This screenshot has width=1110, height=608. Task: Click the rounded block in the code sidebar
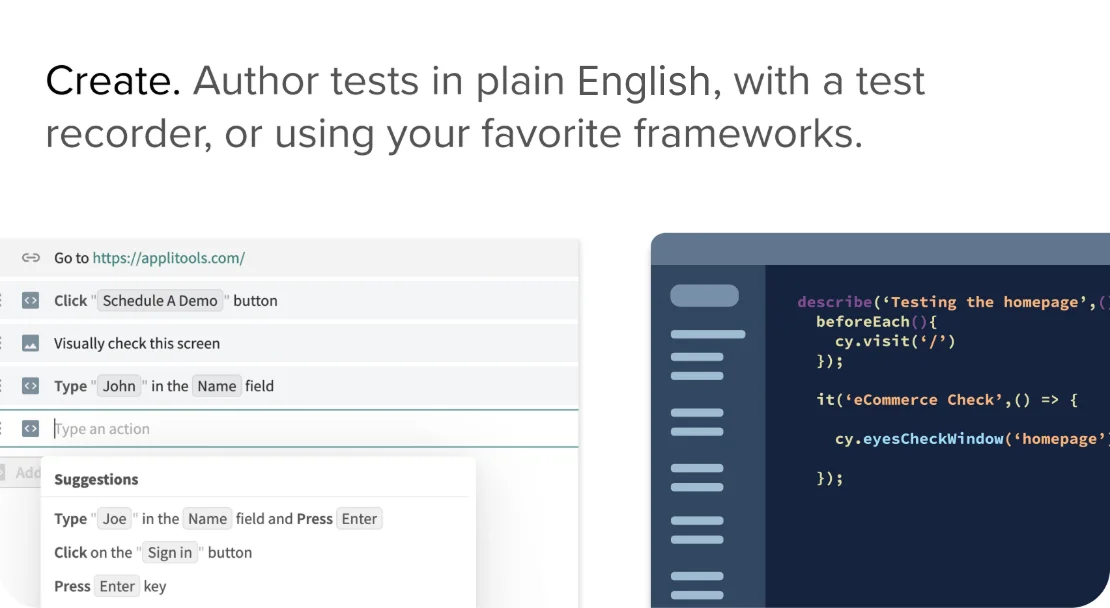(x=705, y=295)
